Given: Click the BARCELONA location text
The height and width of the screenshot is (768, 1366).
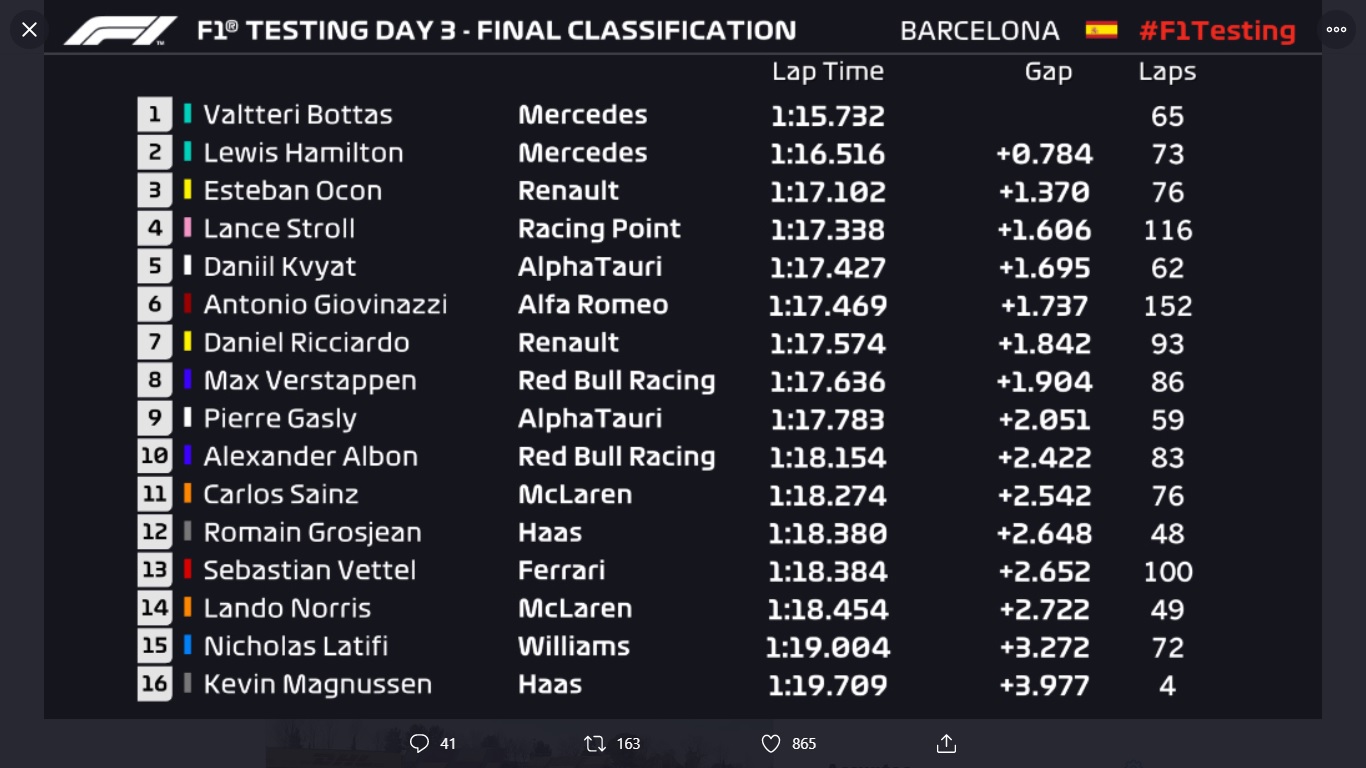Looking at the screenshot, I should (x=979, y=31).
